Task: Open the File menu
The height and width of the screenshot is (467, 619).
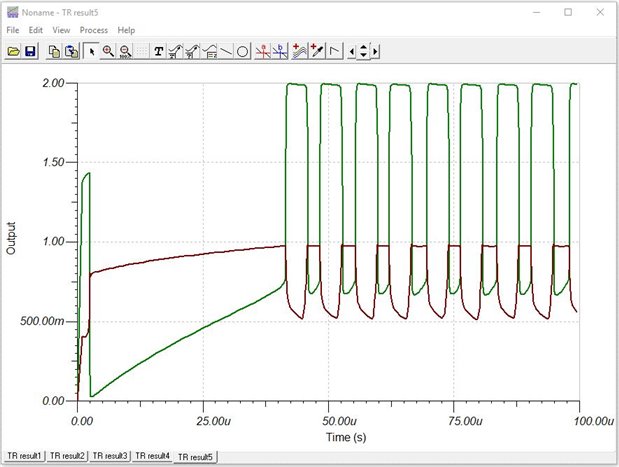Action: (13, 30)
